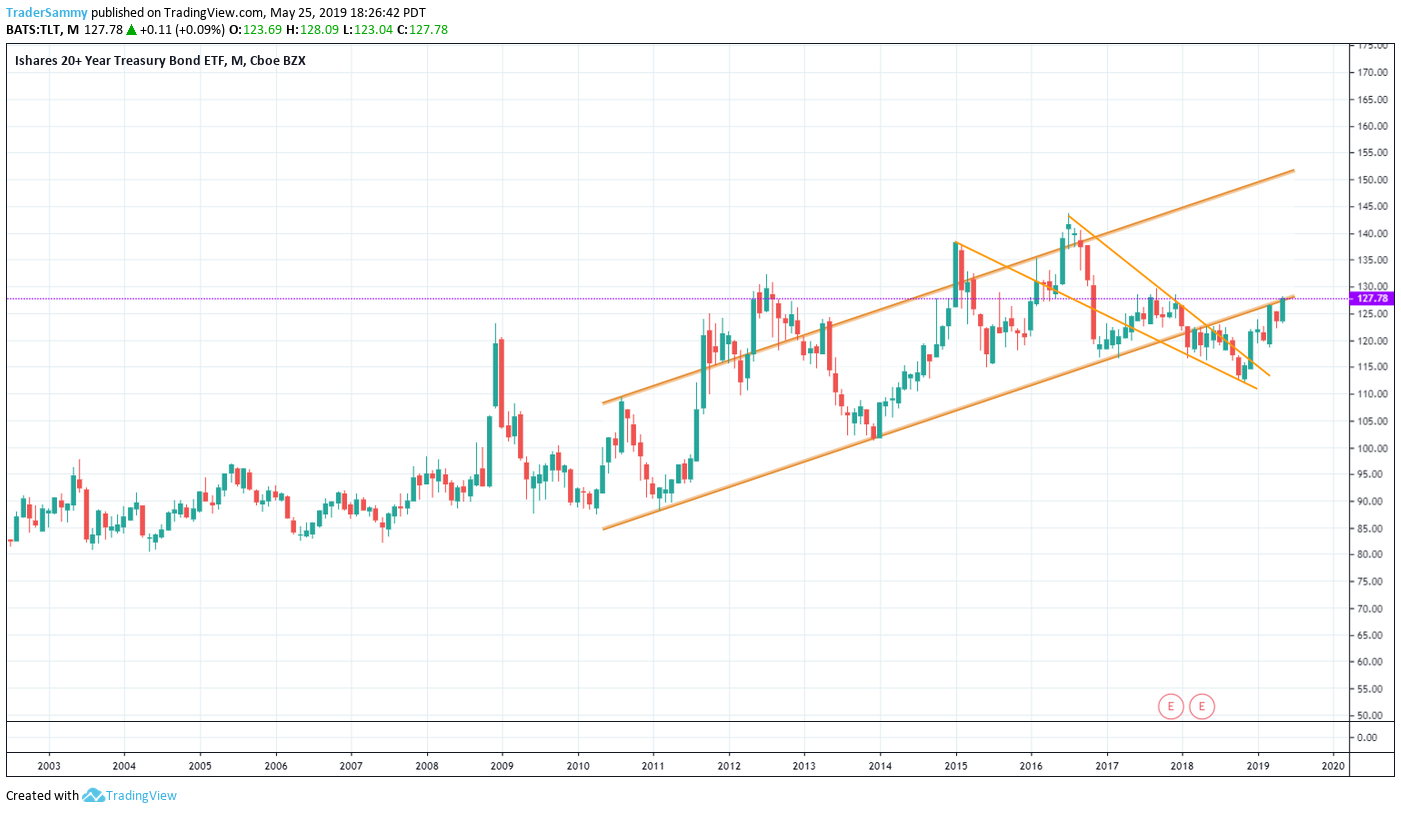This screenshot has height=813, width=1401.
Task: Click the 0.00 lower pane axis label
Action: (1367, 737)
